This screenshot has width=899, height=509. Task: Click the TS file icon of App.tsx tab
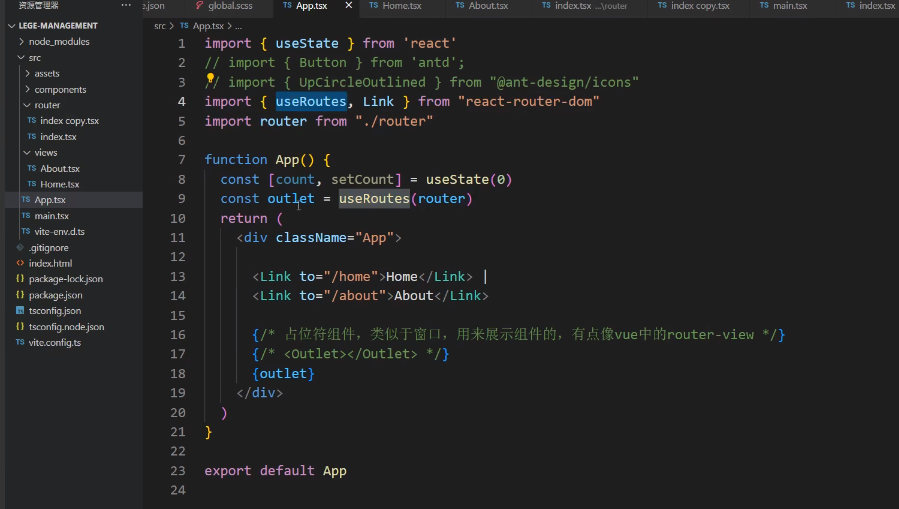pyautogui.click(x=287, y=5)
